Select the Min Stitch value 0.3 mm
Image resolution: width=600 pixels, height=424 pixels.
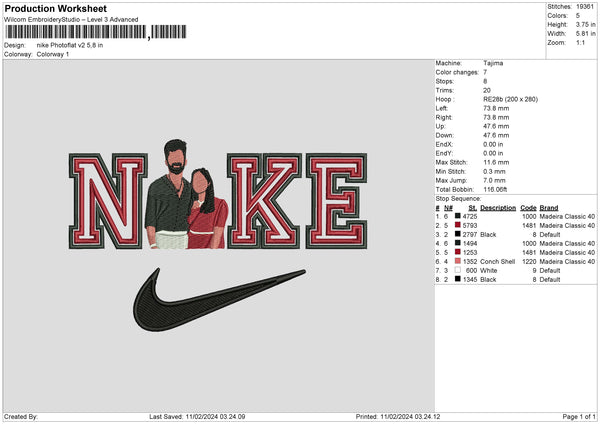pos(494,171)
